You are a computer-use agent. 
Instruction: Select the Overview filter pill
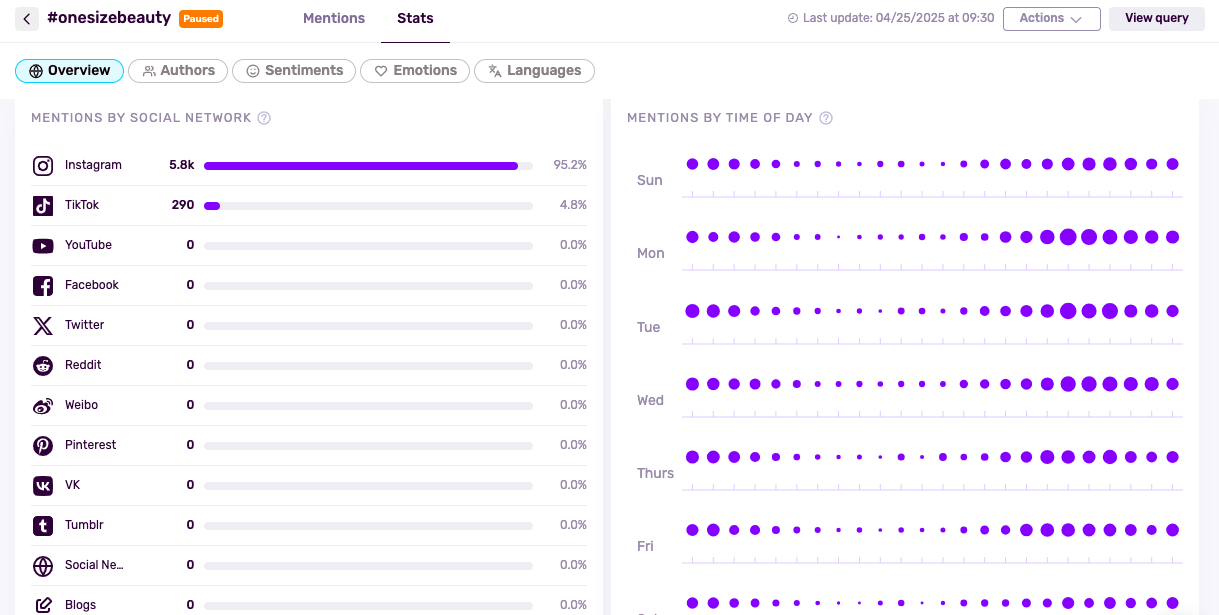[x=69, y=71]
